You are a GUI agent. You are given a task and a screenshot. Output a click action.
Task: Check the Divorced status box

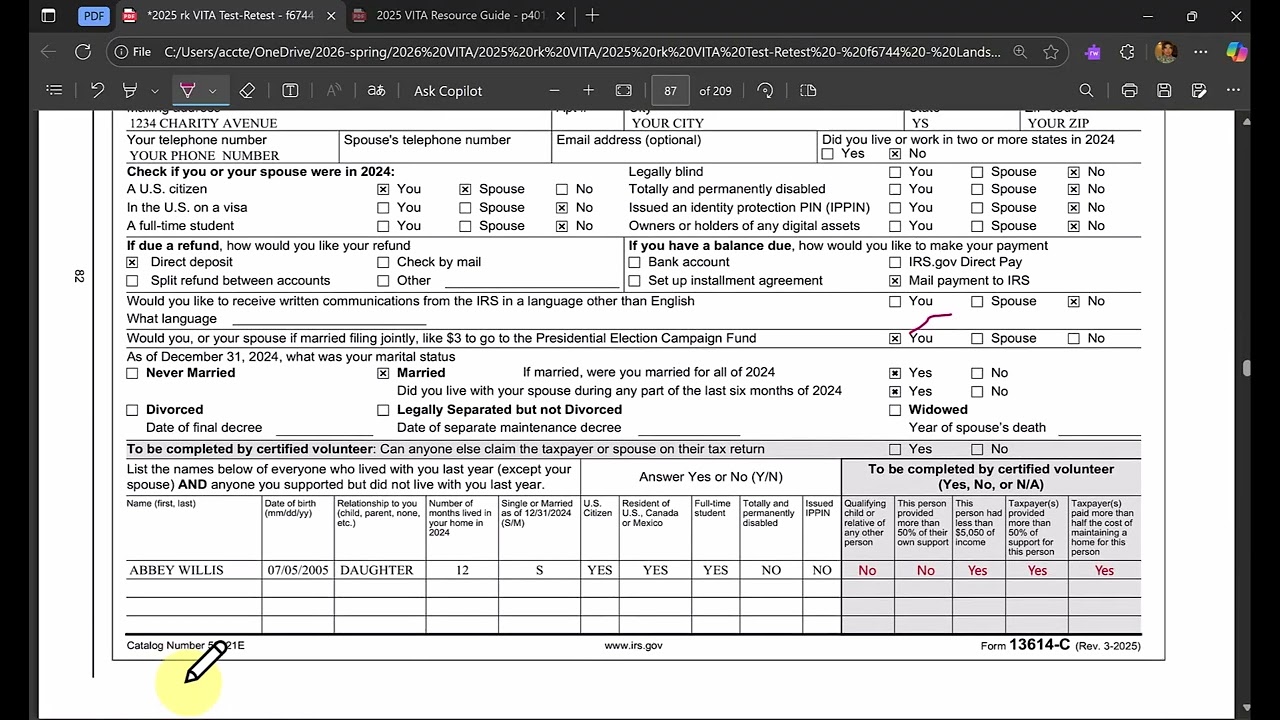[132, 410]
